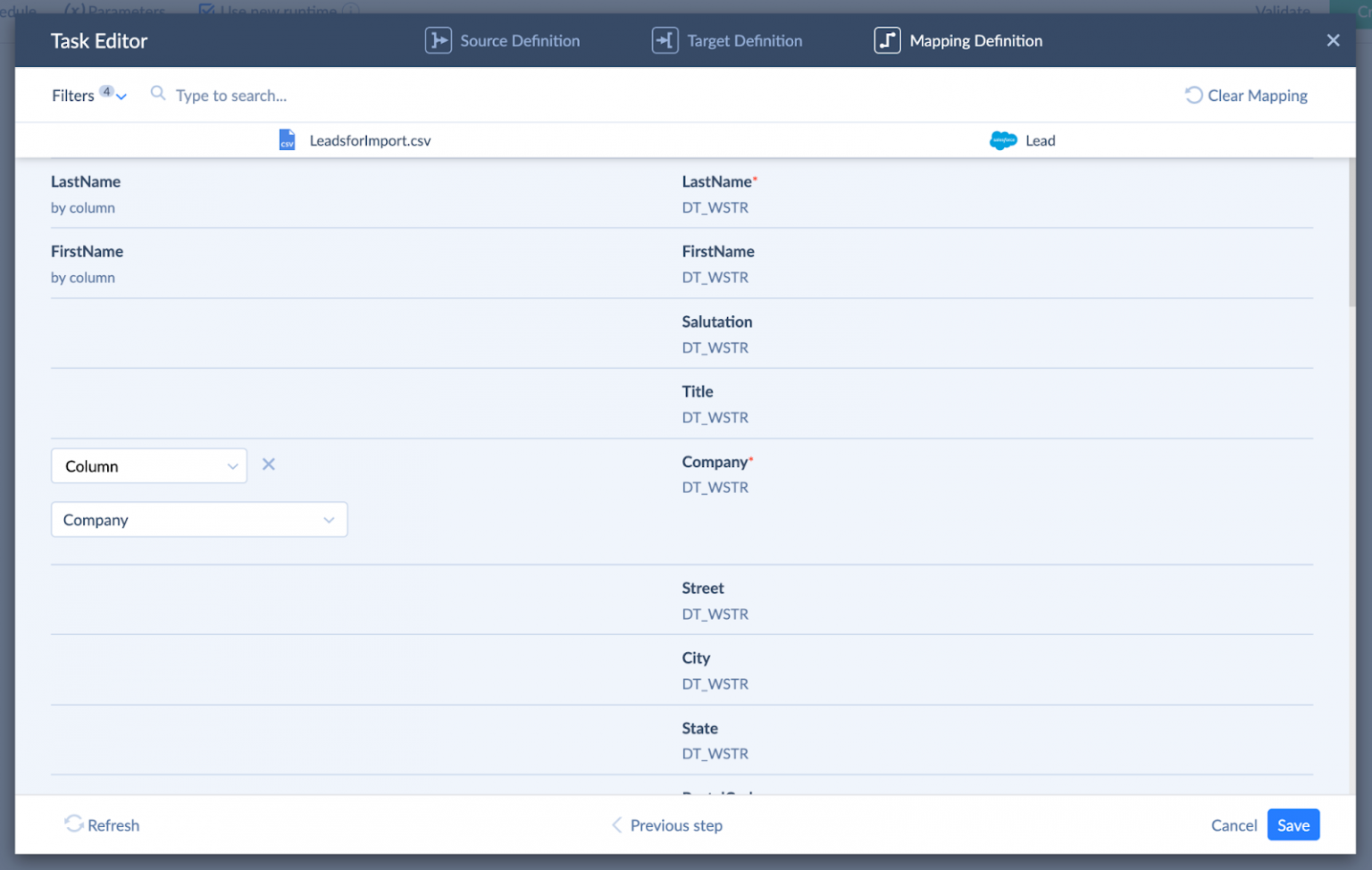Click the Target Definition step icon
This screenshot has width=1372, height=870.
(665, 41)
